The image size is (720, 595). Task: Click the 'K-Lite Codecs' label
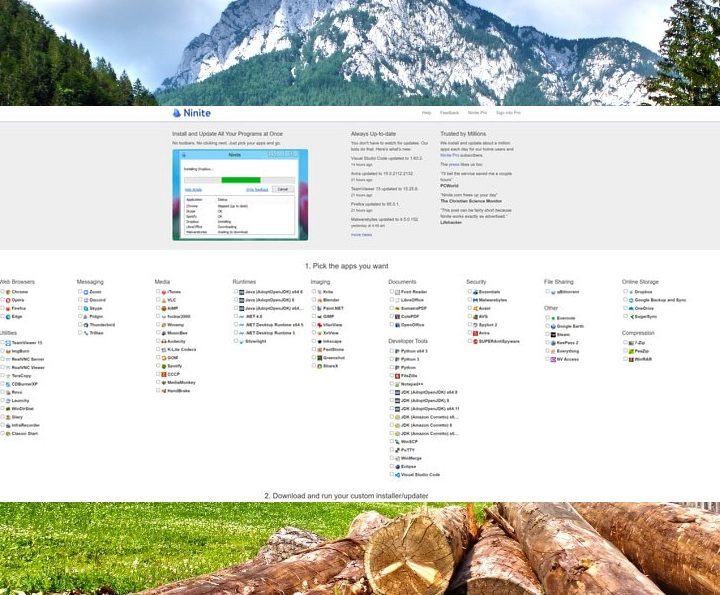181,350
